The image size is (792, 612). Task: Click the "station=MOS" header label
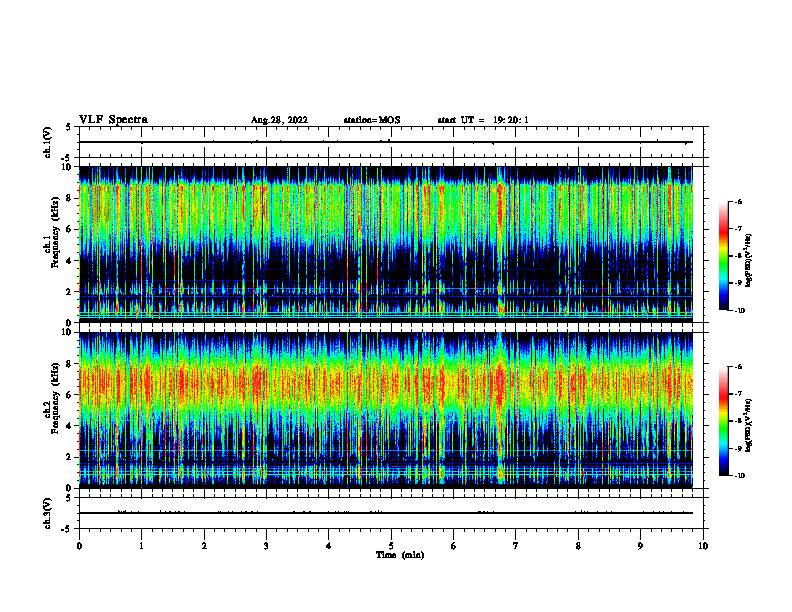[x=372, y=120]
